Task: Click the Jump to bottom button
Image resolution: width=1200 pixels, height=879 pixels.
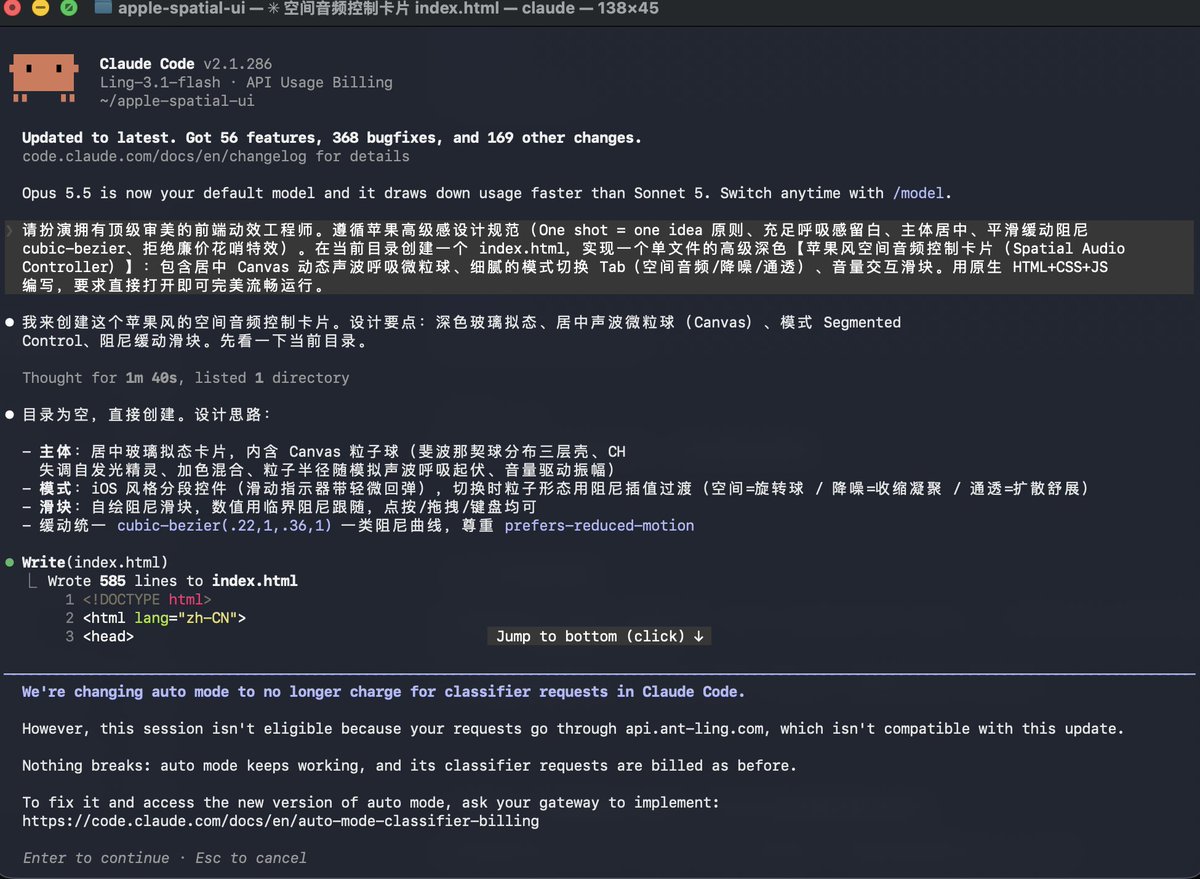Action: click(x=600, y=636)
